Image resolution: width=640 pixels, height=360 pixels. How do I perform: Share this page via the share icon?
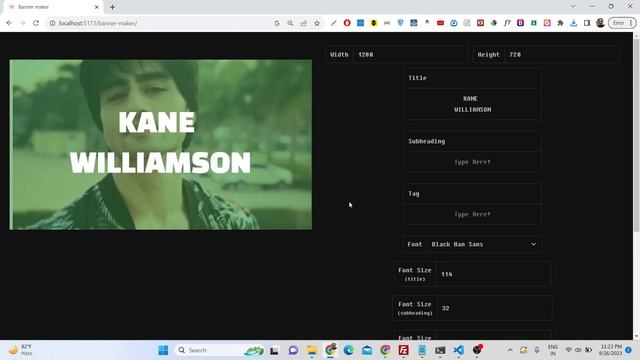304,23
